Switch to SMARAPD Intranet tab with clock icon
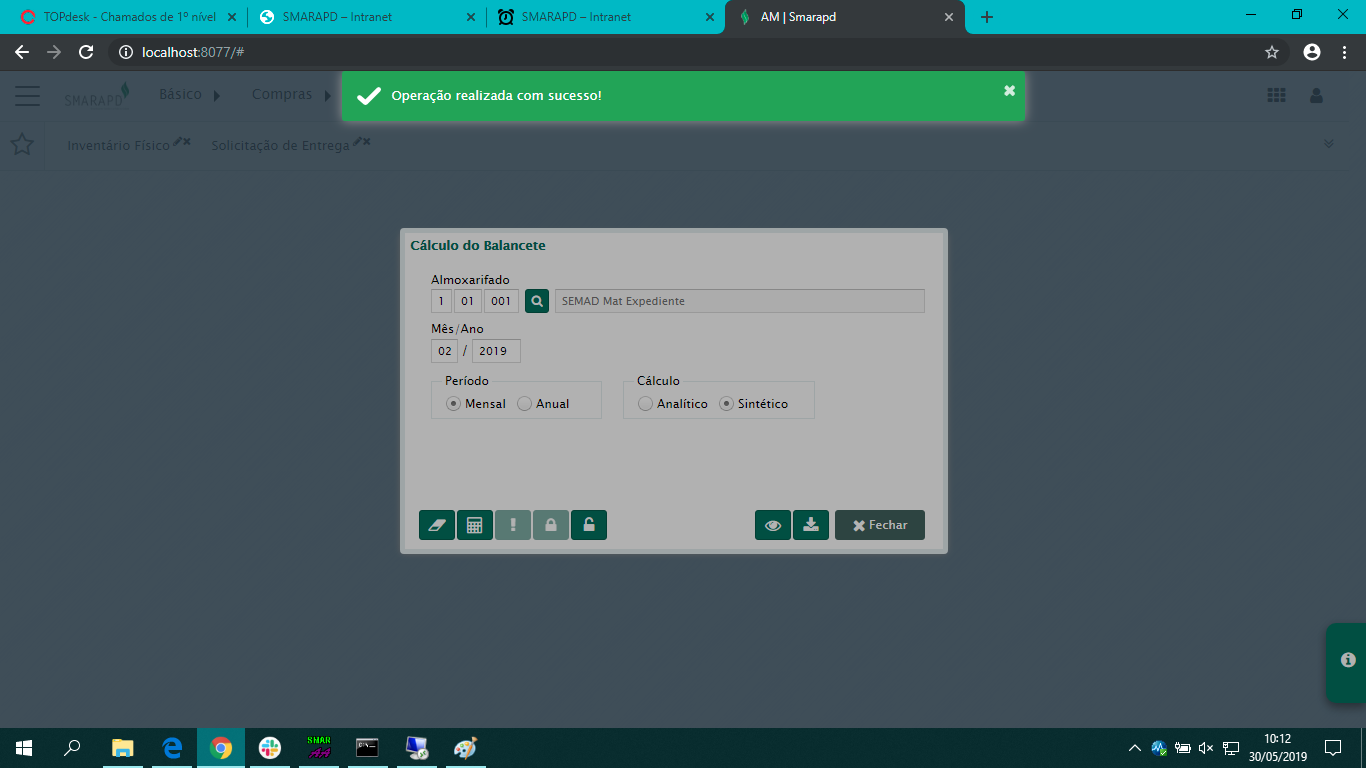 tap(605, 17)
